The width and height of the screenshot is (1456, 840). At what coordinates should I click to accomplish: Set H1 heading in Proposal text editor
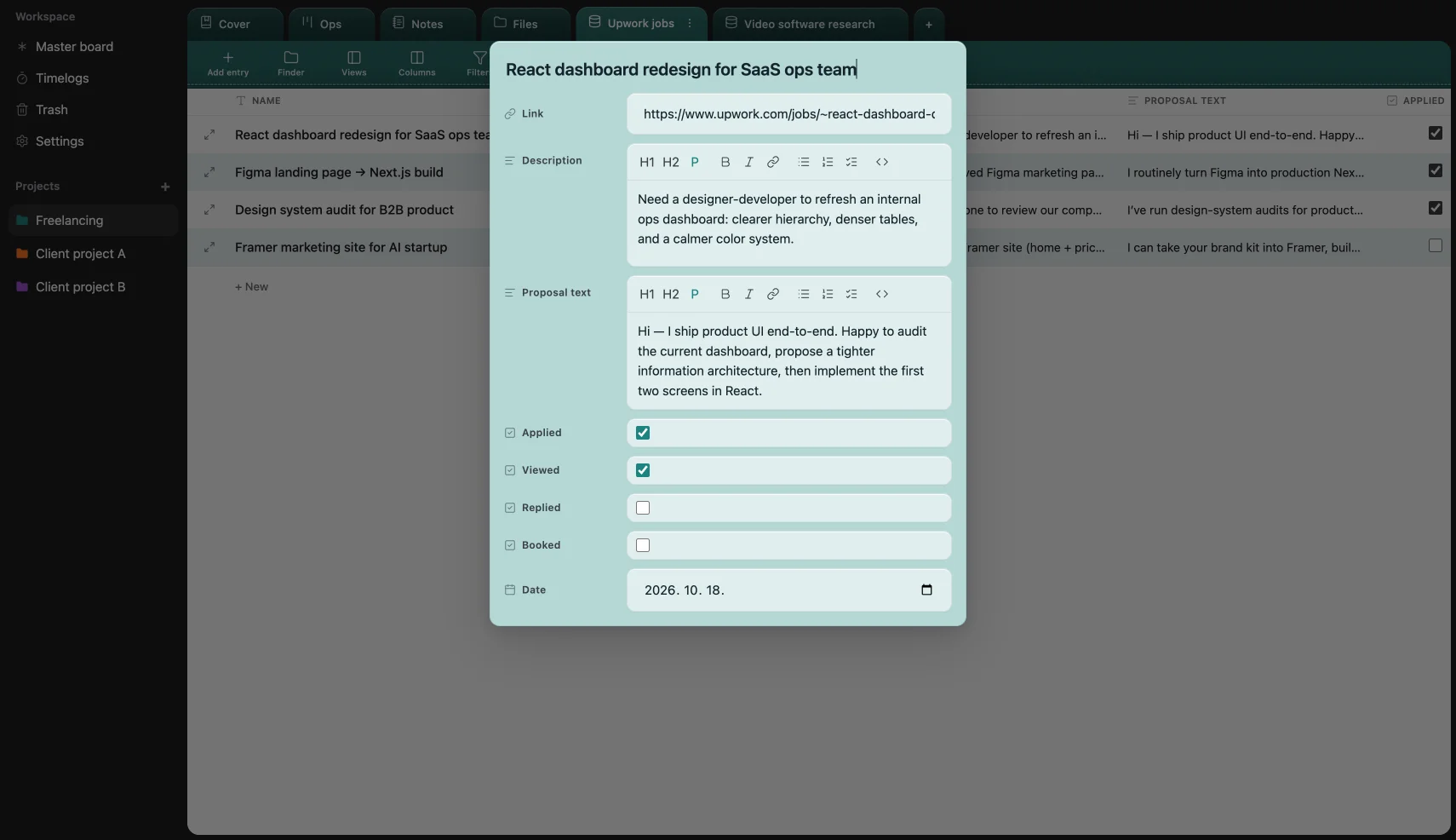click(x=647, y=294)
